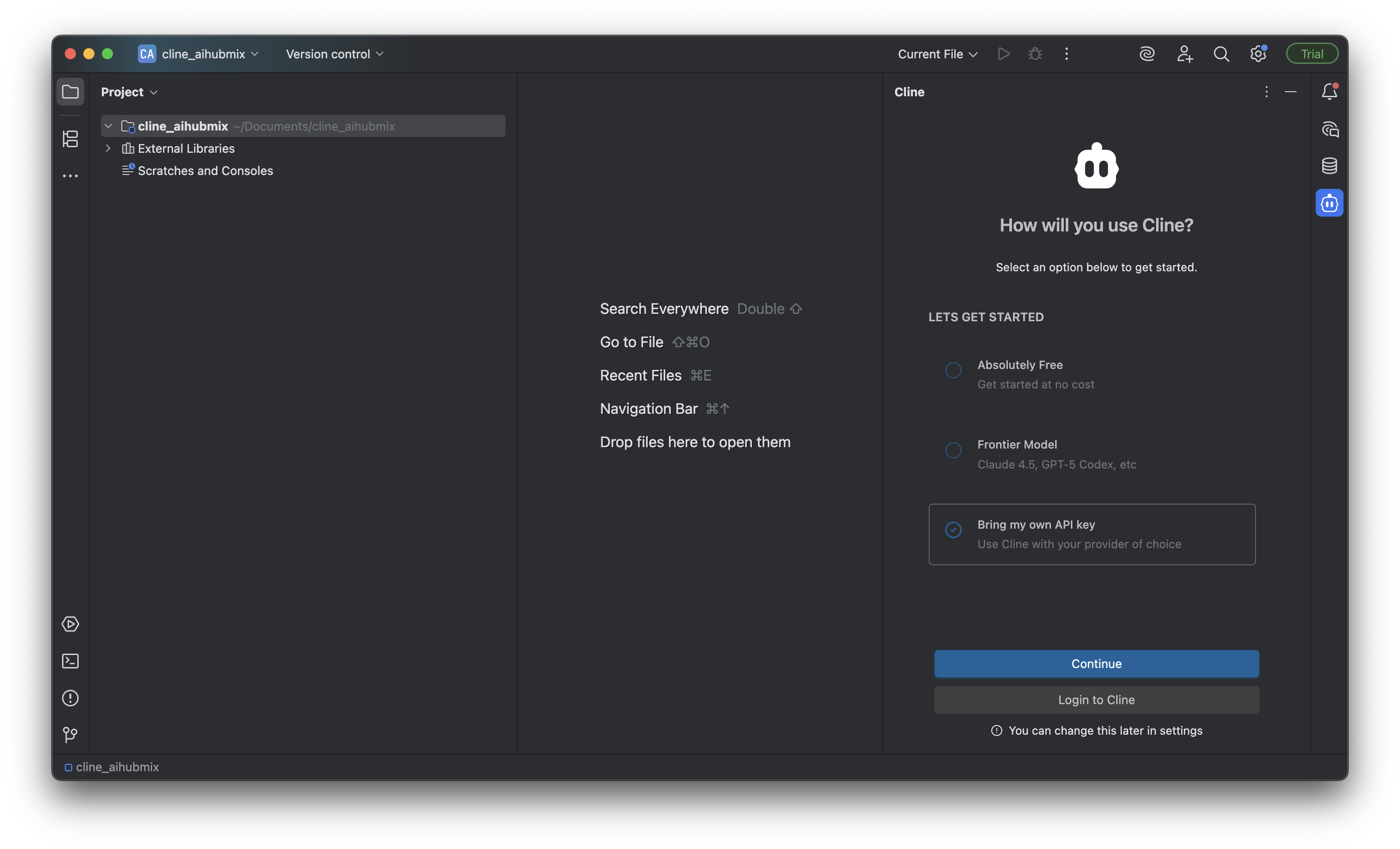Image resolution: width=1400 pixels, height=849 pixels.
Task: Select the Frontier Model option
Action: [953, 450]
